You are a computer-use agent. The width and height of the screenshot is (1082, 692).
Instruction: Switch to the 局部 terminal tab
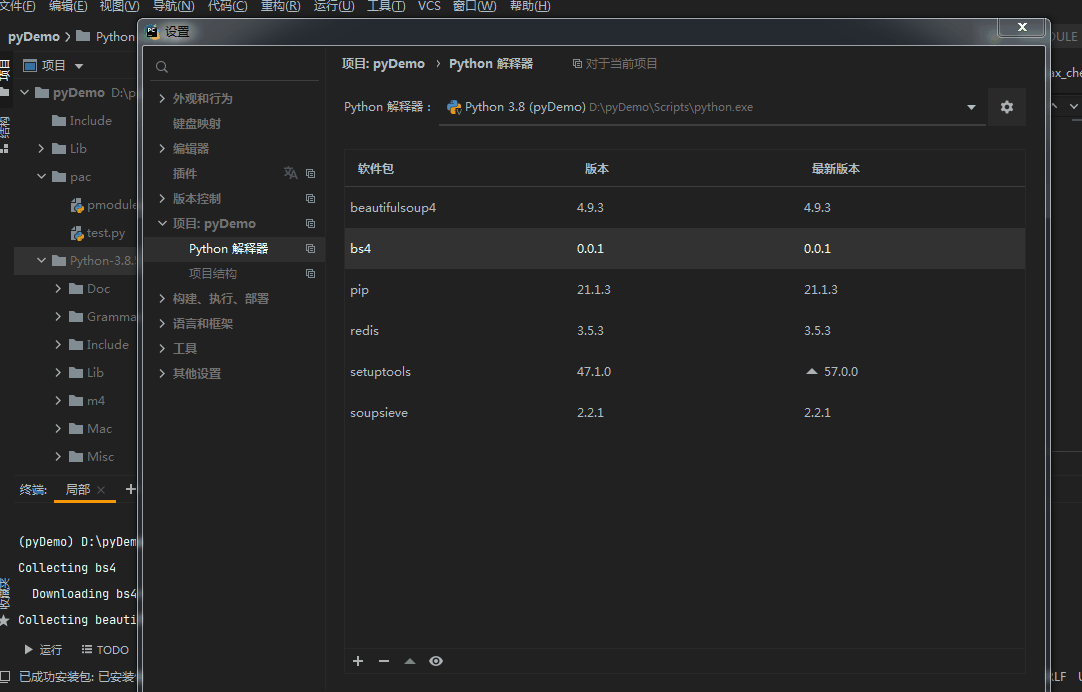[77, 489]
